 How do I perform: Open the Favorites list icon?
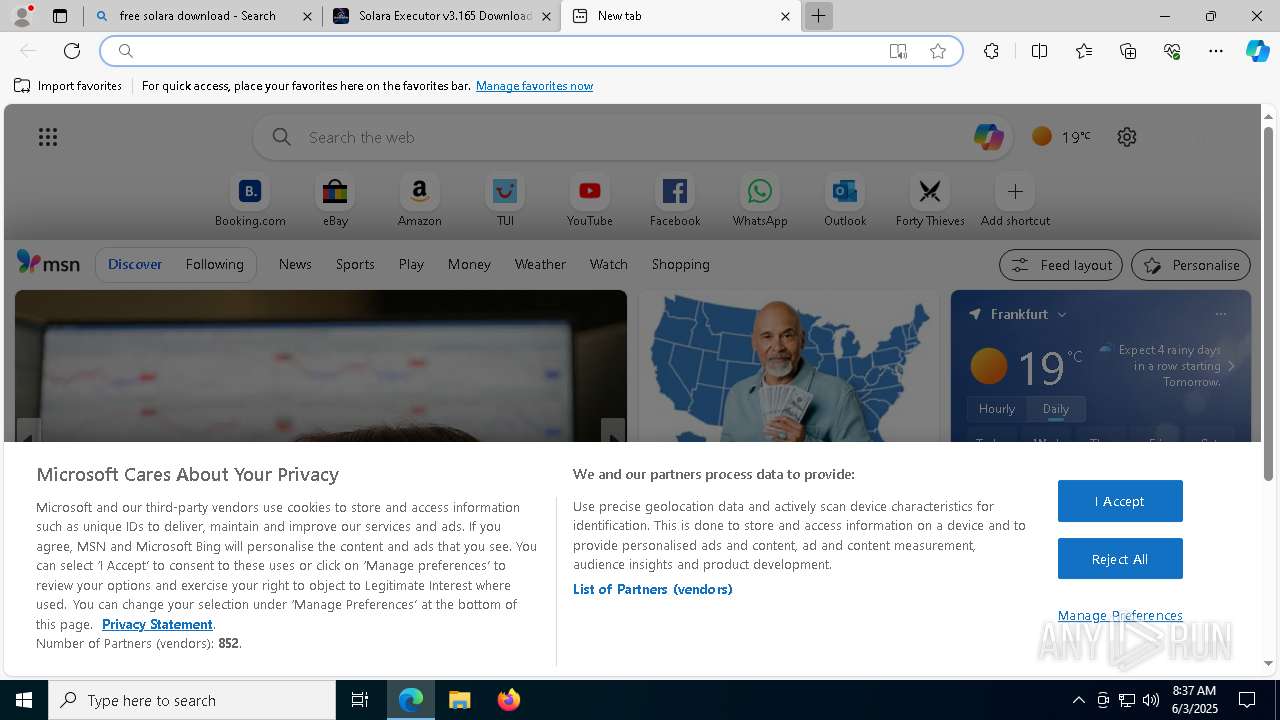point(1084,51)
